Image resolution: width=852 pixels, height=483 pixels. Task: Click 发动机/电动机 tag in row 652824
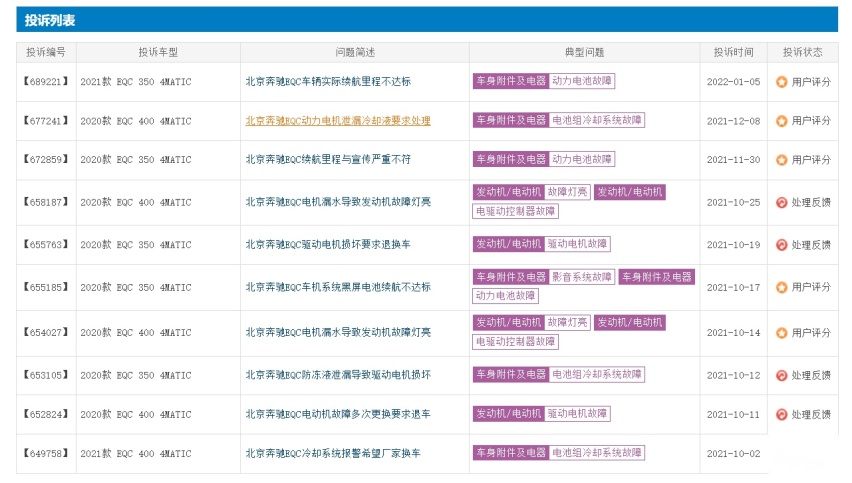[x=509, y=413]
